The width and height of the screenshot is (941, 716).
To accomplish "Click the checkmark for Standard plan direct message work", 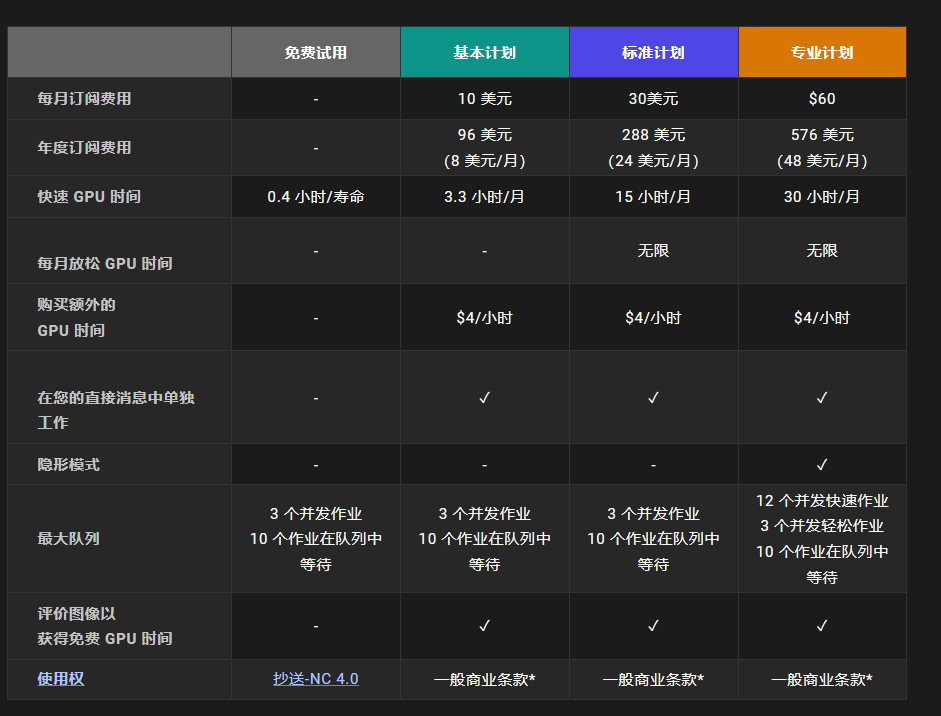I will pos(653,398).
